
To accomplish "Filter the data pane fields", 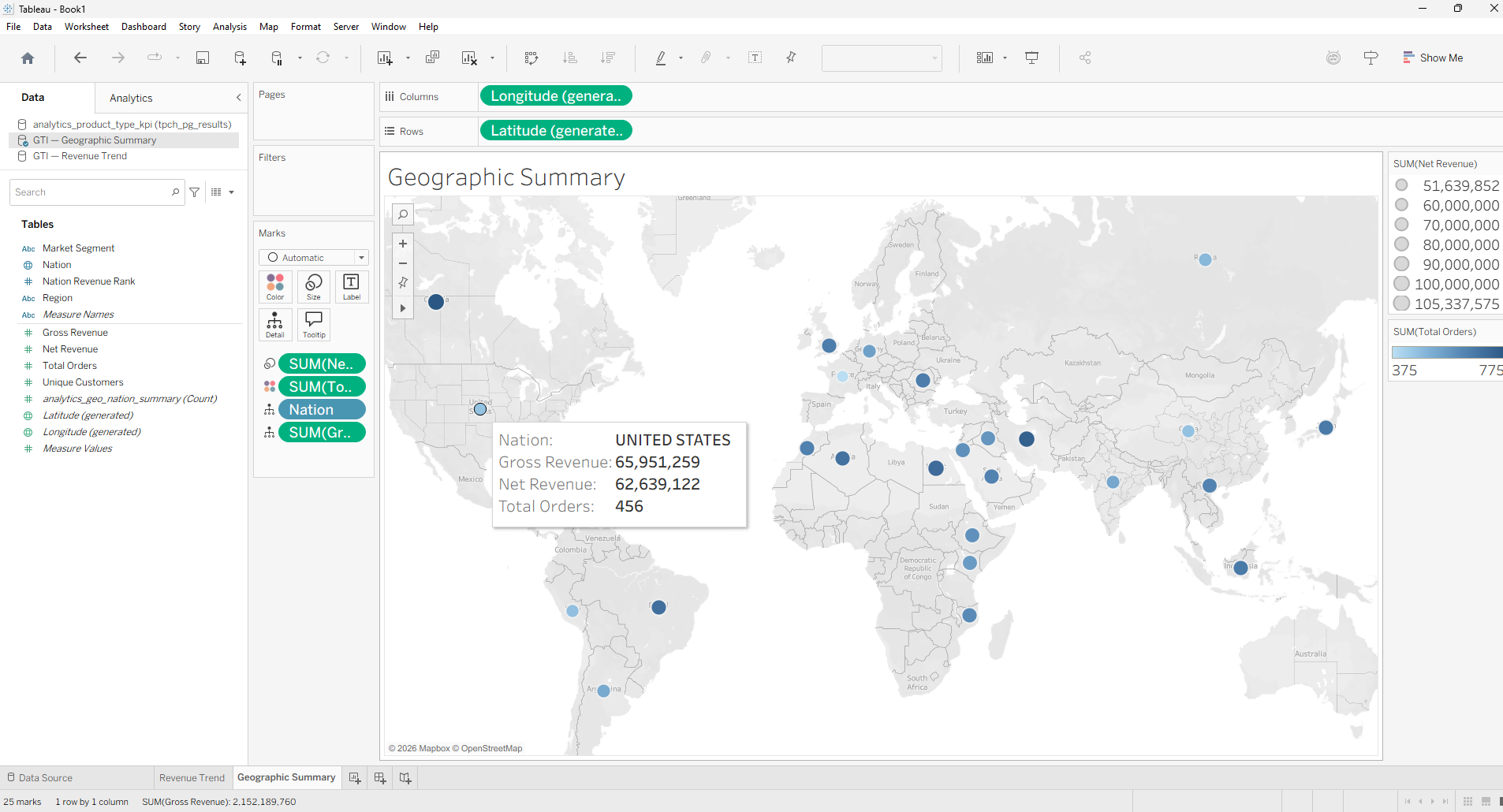I will [x=195, y=192].
